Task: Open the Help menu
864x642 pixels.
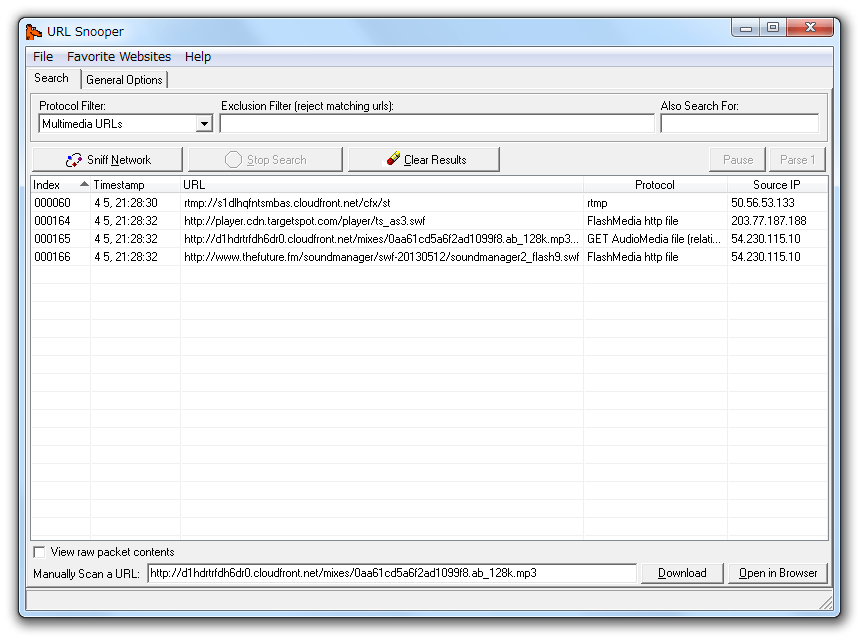Action: click(x=198, y=57)
